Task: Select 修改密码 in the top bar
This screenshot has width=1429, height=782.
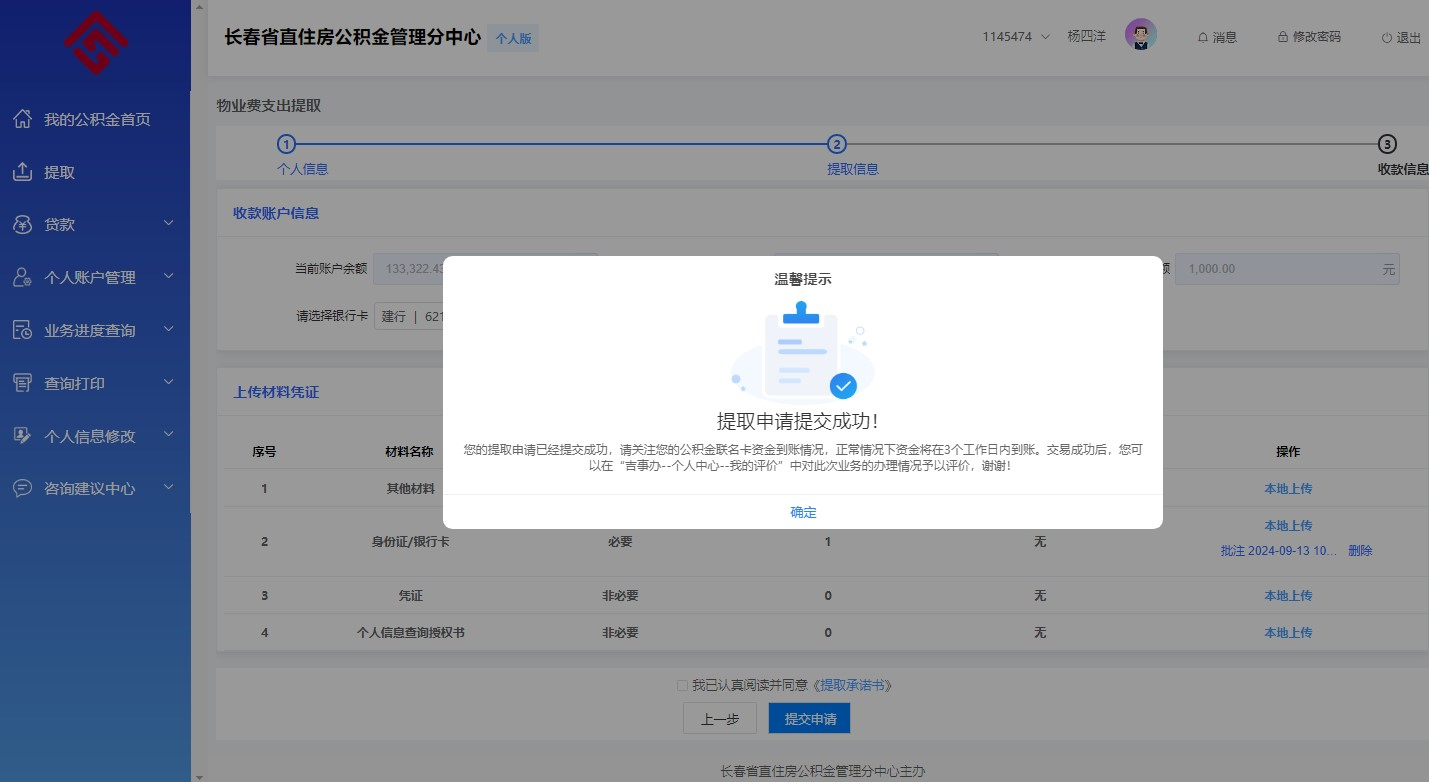Action: point(1309,37)
